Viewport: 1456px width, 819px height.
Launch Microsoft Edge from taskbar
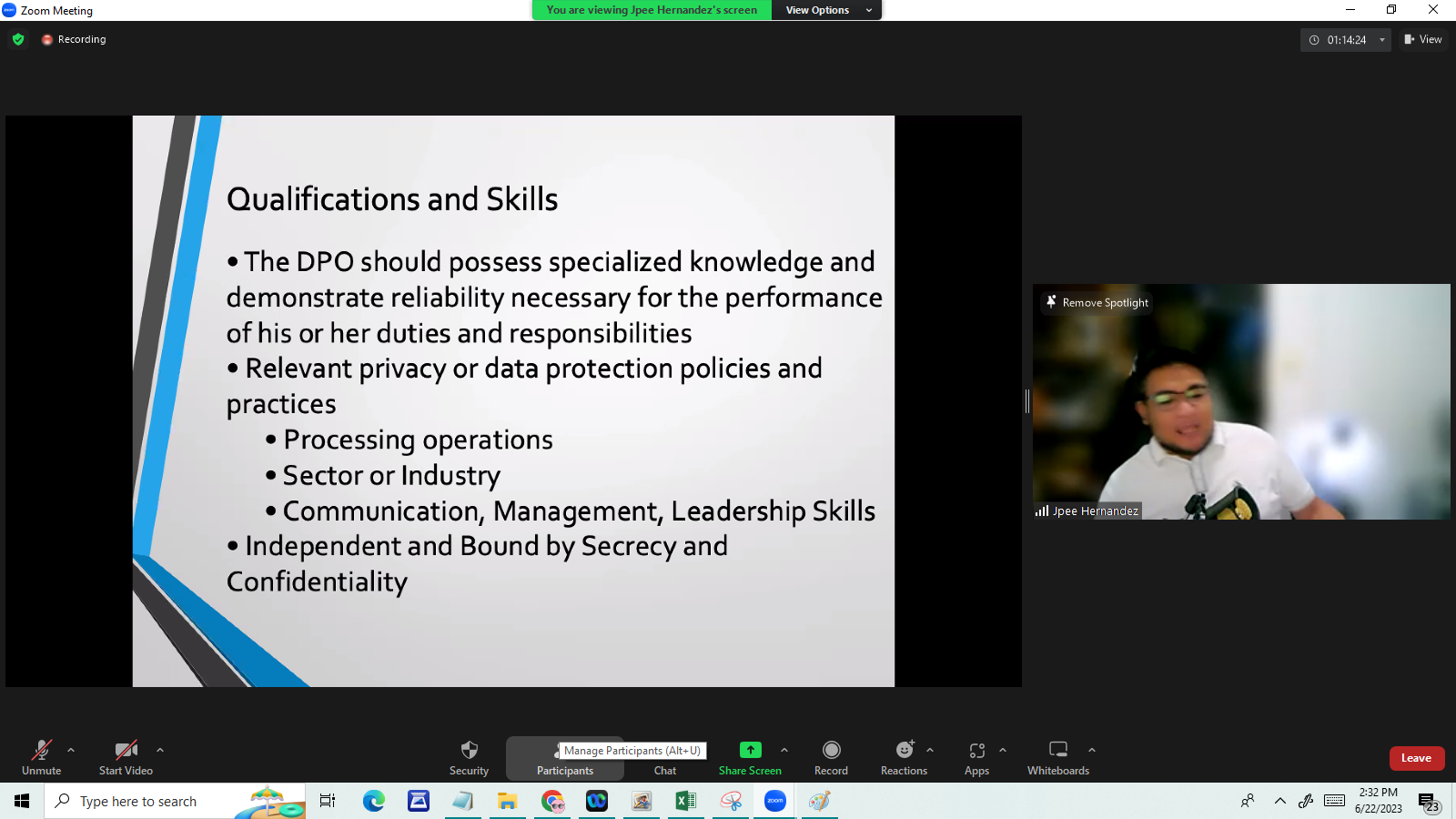click(373, 801)
